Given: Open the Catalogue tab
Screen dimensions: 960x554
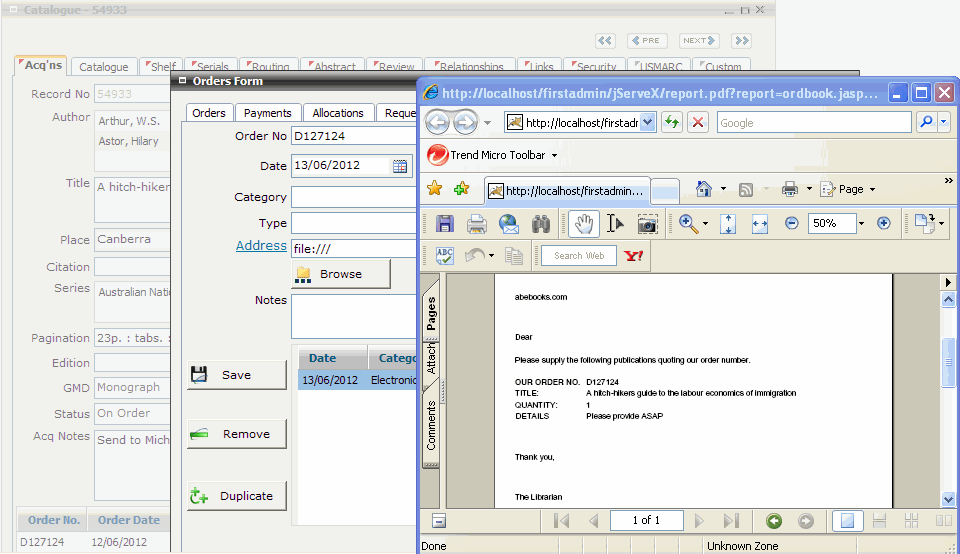Looking at the screenshot, I should [x=104, y=67].
